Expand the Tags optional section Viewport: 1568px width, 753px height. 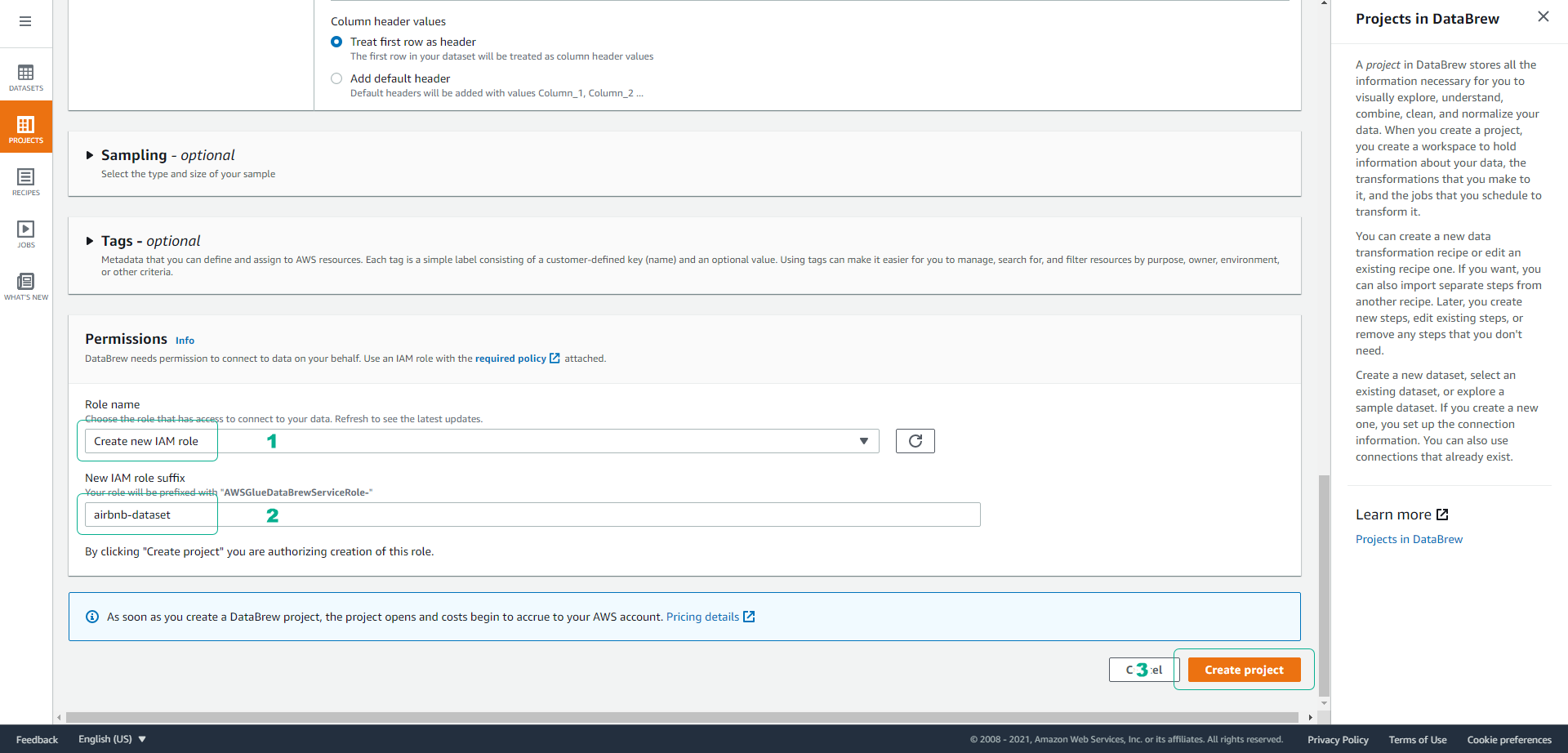pyautogui.click(x=90, y=241)
